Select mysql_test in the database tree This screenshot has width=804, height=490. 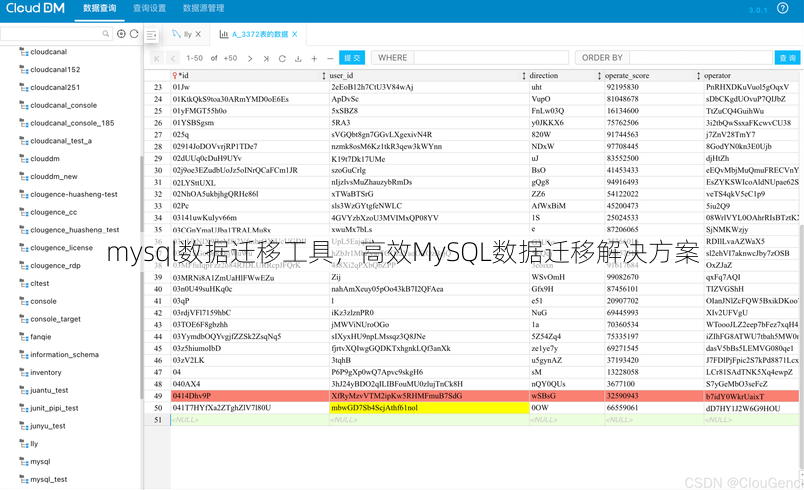[49, 479]
